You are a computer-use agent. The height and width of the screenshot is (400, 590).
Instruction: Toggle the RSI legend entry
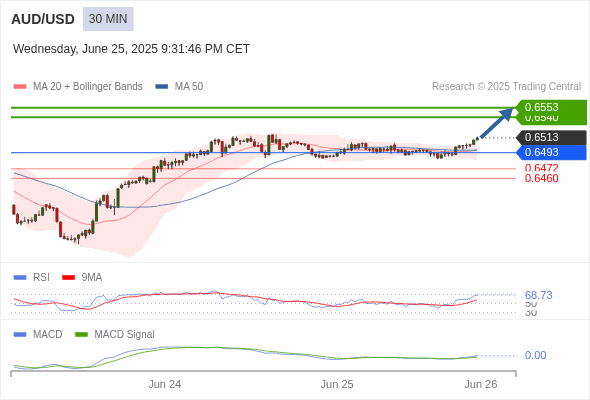pyautogui.click(x=32, y=277)
